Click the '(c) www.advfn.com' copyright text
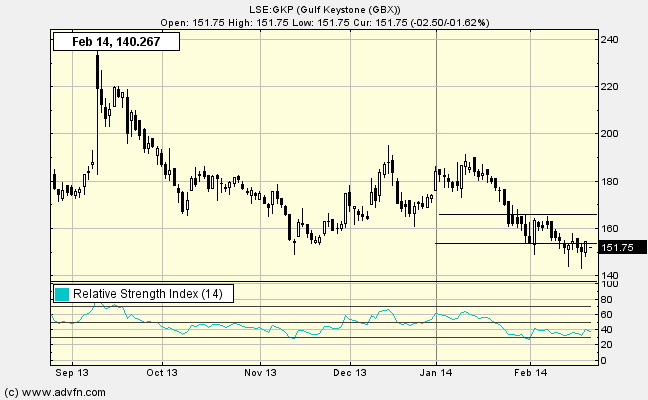 pyautogui.click(x=55, y=392)
